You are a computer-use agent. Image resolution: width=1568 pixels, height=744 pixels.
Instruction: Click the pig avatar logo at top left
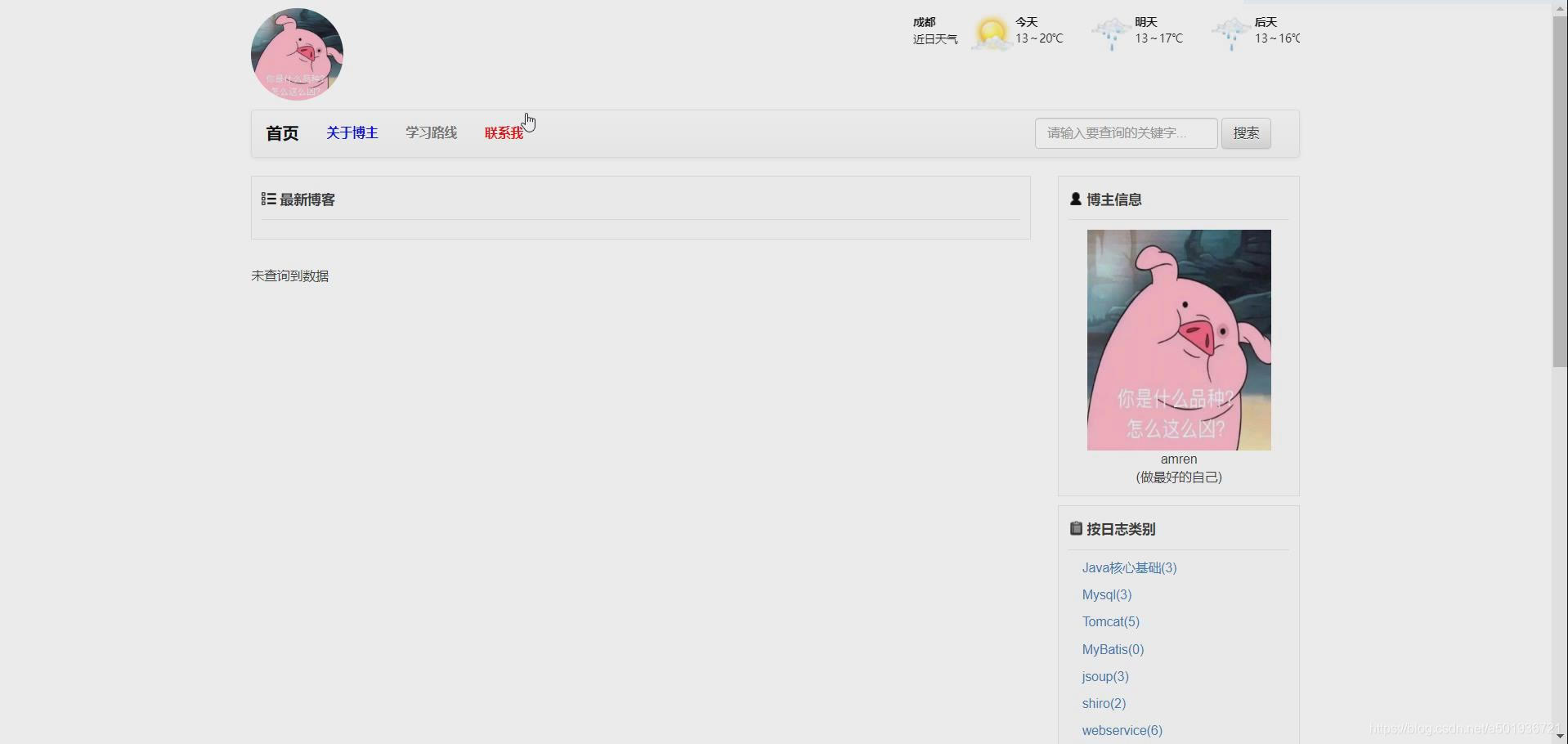(x=296, y=54)
